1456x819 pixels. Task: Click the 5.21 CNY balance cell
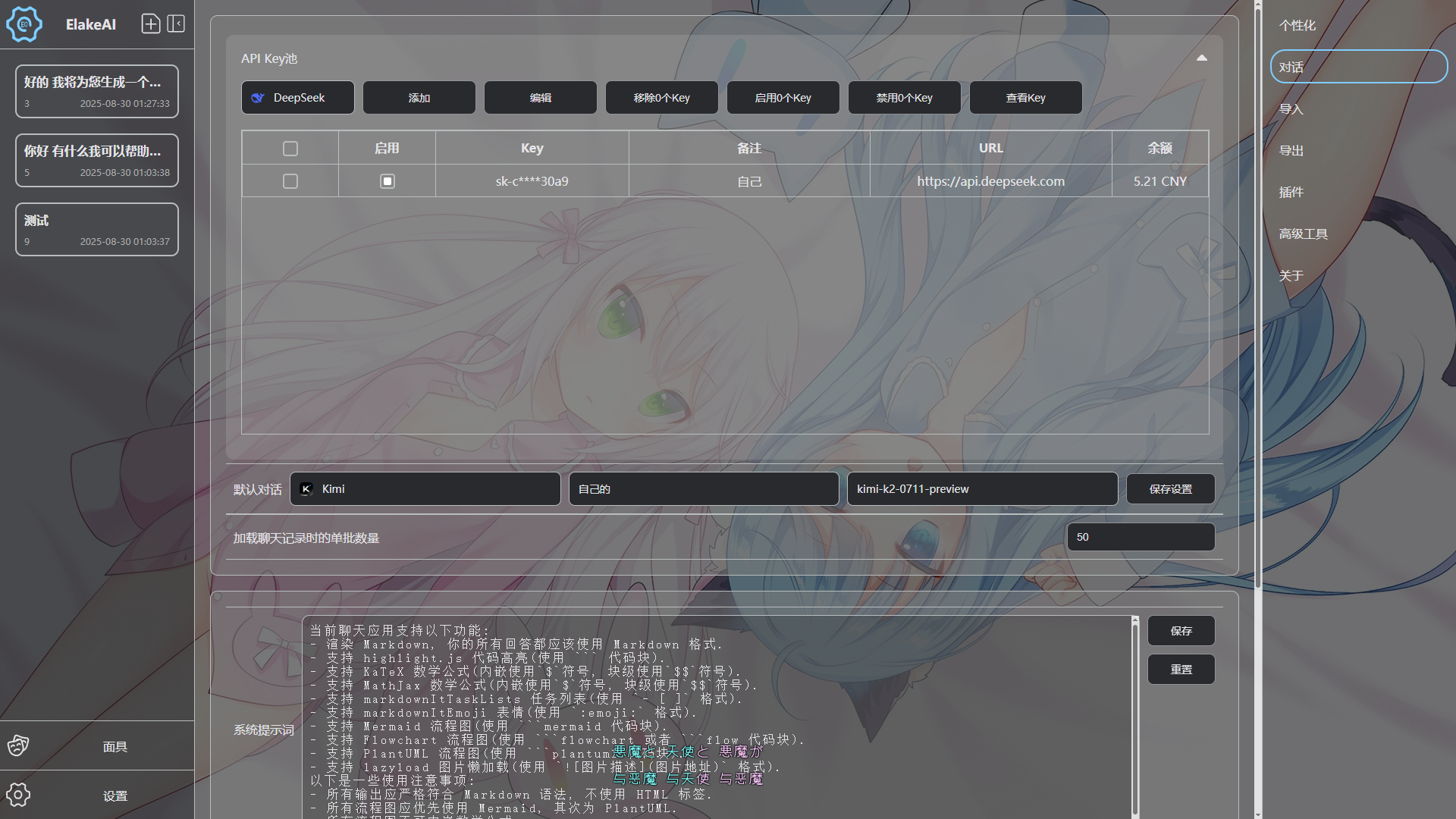[x=1160, y=181]
